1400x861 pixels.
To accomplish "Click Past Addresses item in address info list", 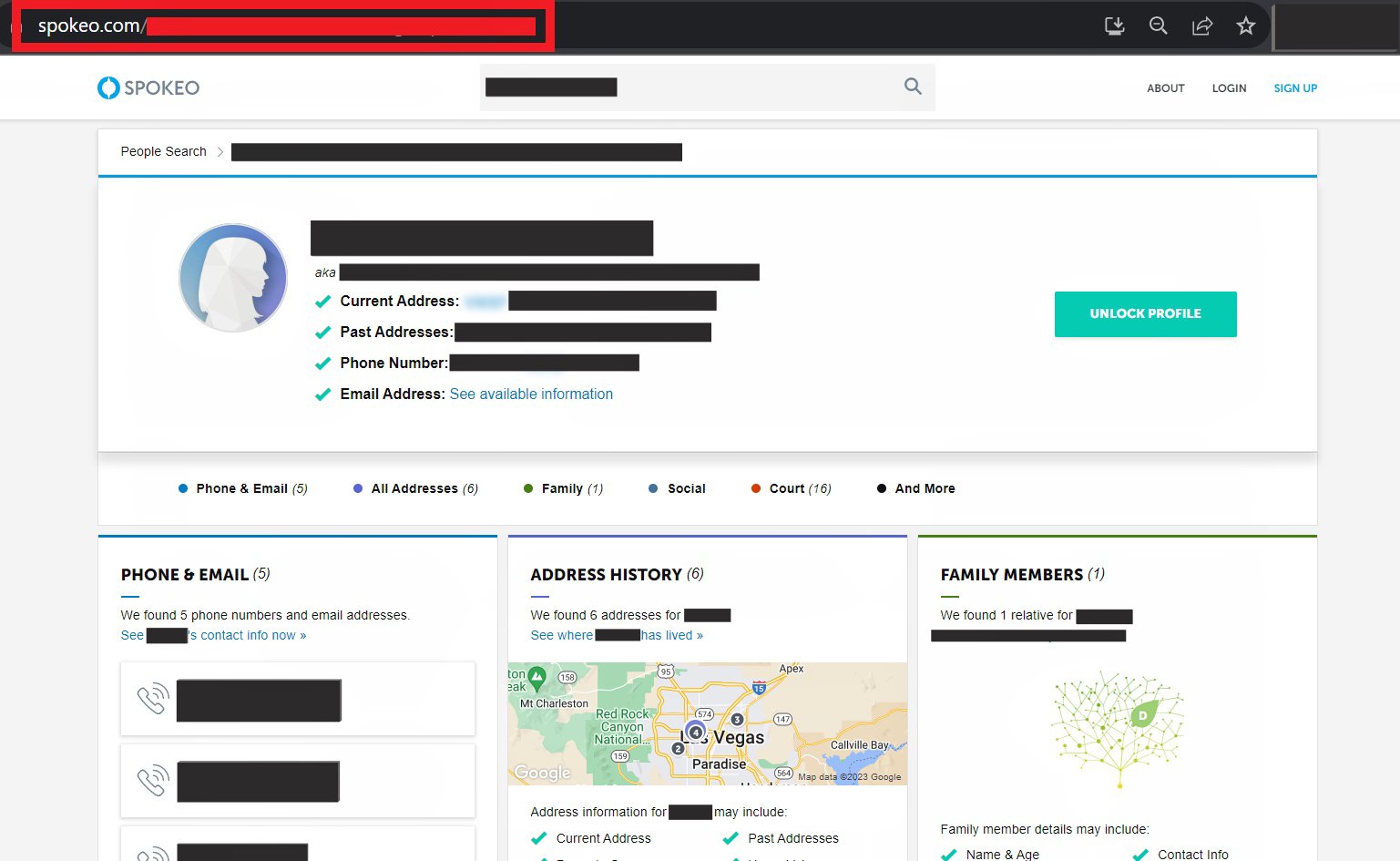I will [781, 838].
